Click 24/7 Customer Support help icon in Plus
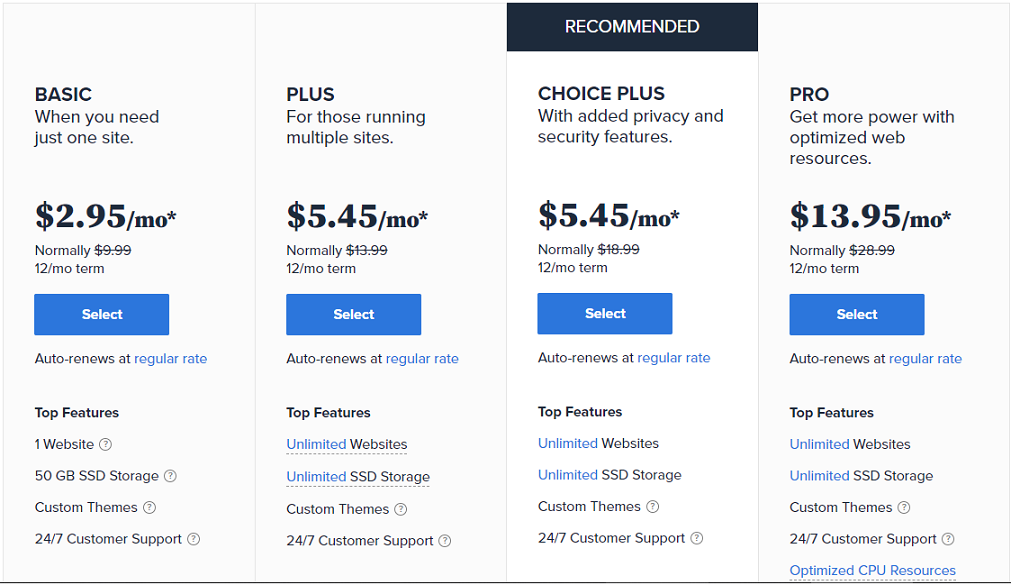 coord(445,541)
